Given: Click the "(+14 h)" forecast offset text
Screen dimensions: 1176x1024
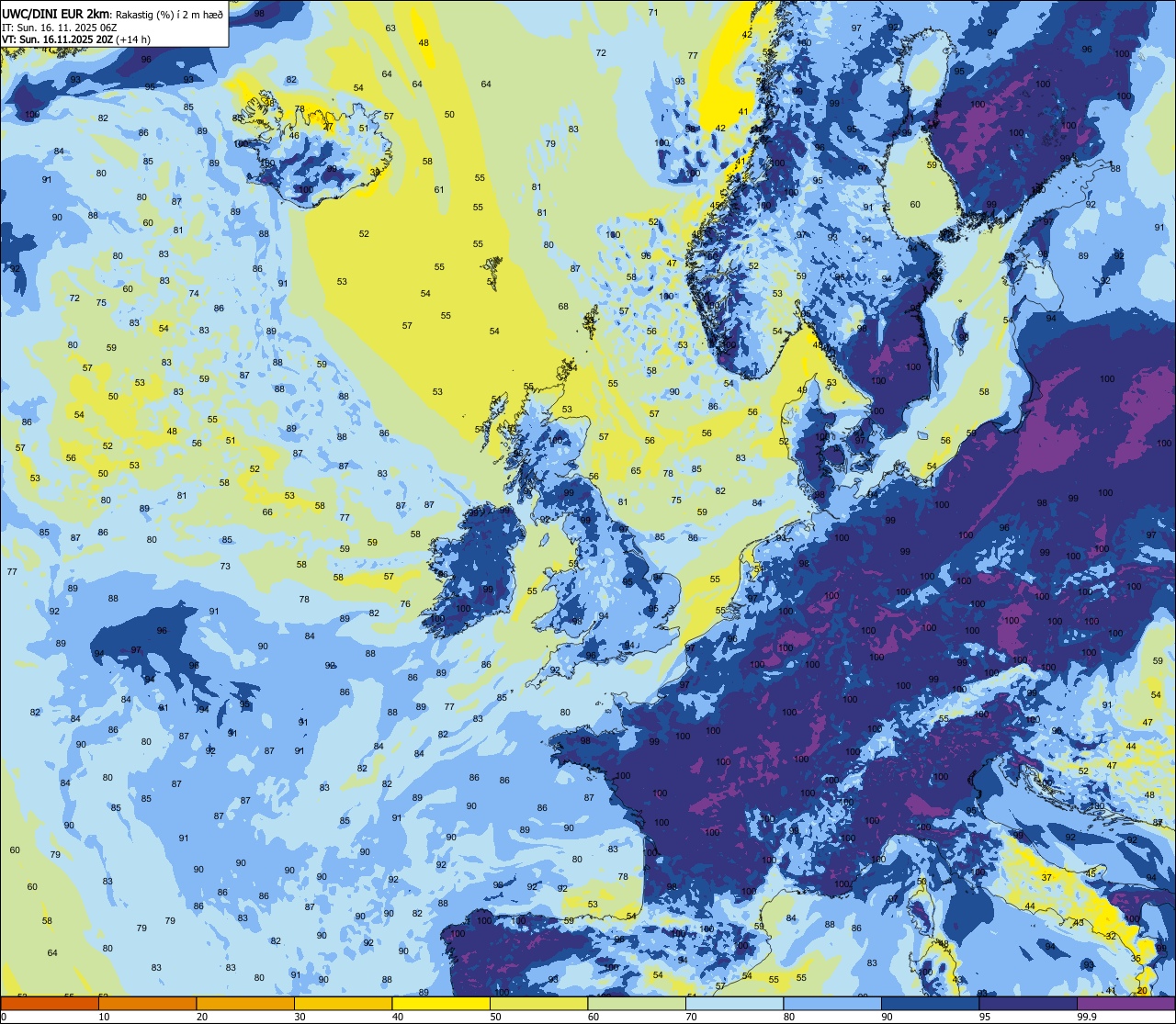Looking at the screenshot, I should pos(134,39).
